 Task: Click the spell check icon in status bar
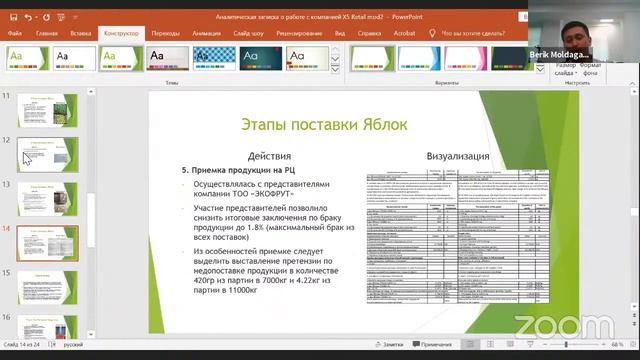pos(52,344)
